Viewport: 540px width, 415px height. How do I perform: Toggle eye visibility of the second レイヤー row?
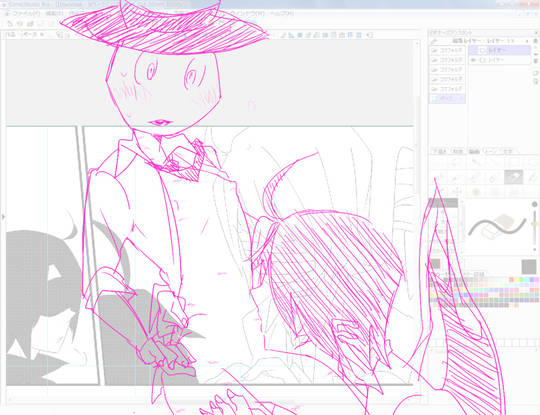click(474, 60)
